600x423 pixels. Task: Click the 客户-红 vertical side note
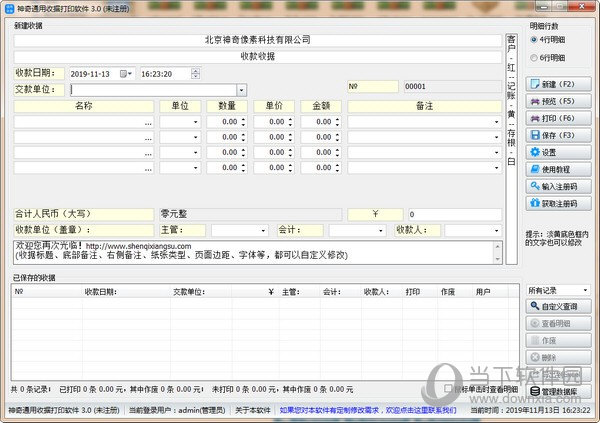[511, 149]
